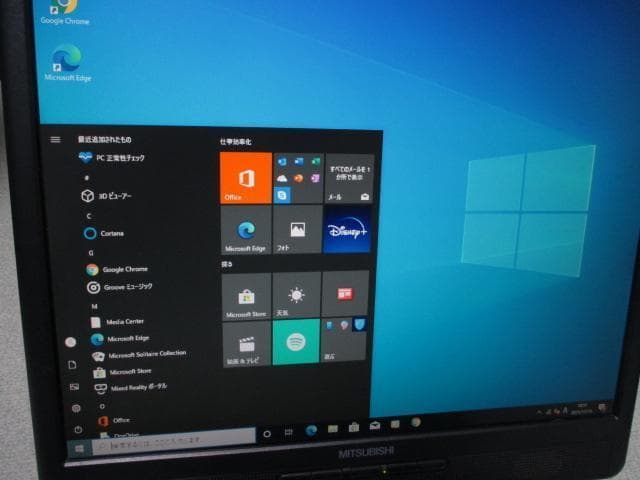Screen dimensions: 640x480
Task: Open the red news tile
Action: click(x=345, y=294)
